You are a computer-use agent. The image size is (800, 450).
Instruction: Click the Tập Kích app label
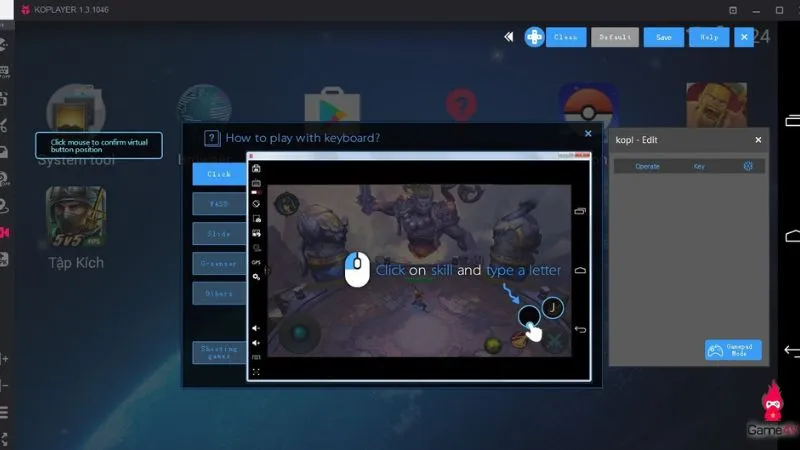tap(76, 263)
